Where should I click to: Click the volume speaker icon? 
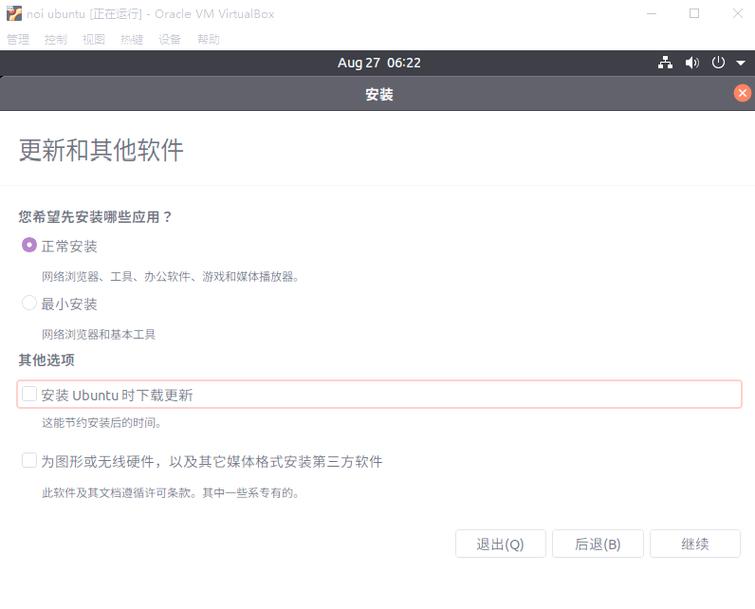click(x=692, y=63)
